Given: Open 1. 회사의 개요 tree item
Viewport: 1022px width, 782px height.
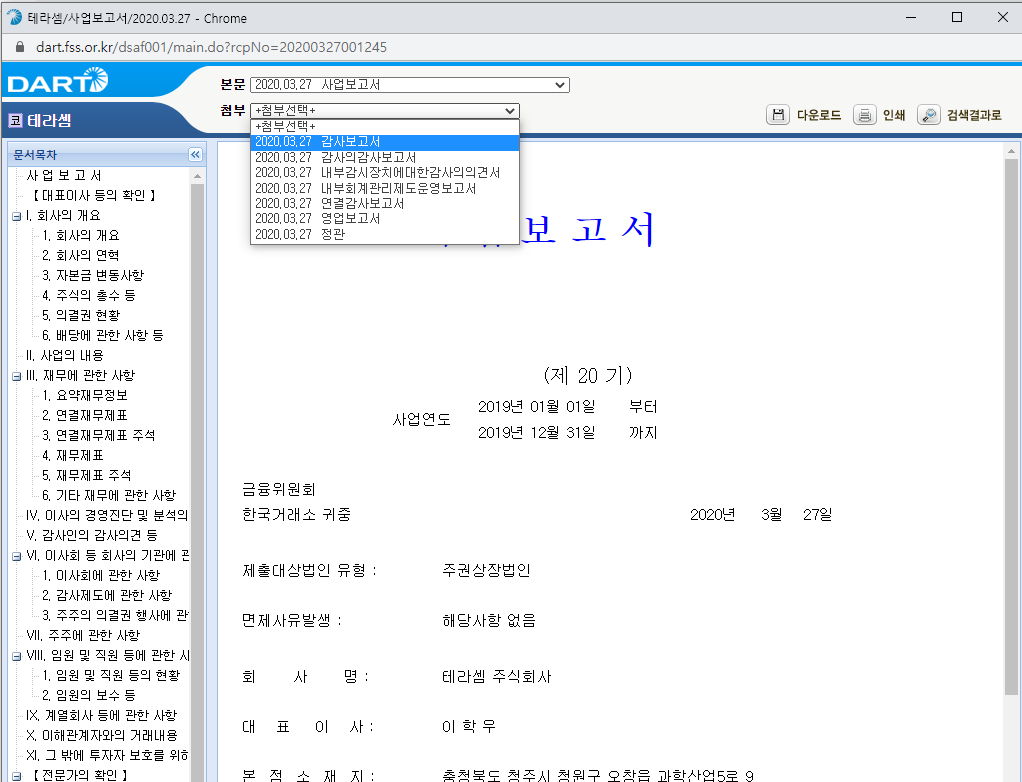Looking at the screenshot, I should 81,235.
